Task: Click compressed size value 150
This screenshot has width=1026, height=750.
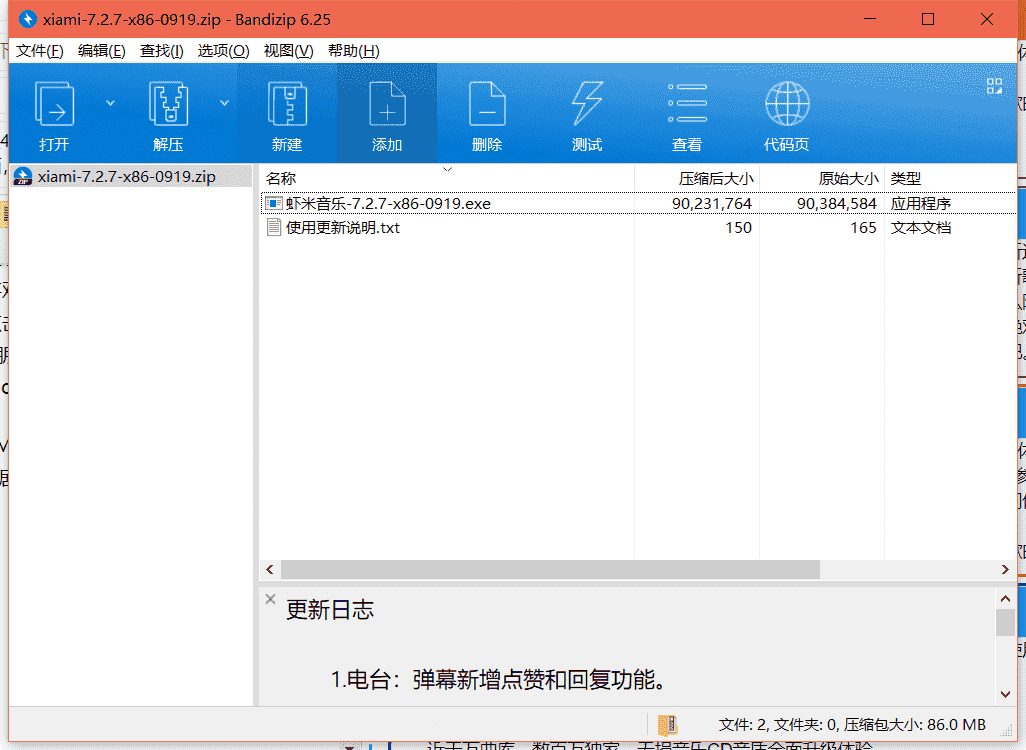Action: pos(738,228)
